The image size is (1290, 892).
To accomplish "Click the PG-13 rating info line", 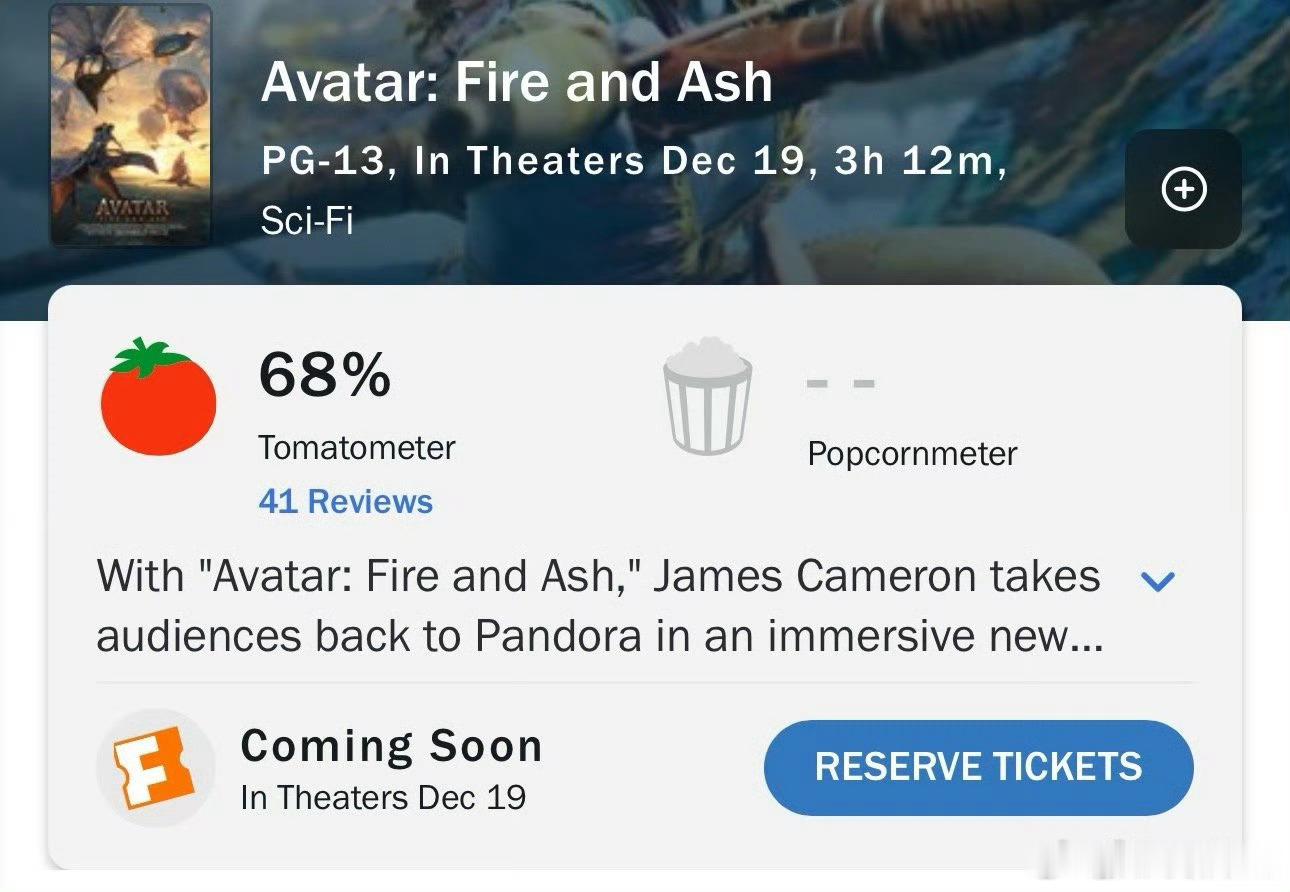I will pos(633,160).
